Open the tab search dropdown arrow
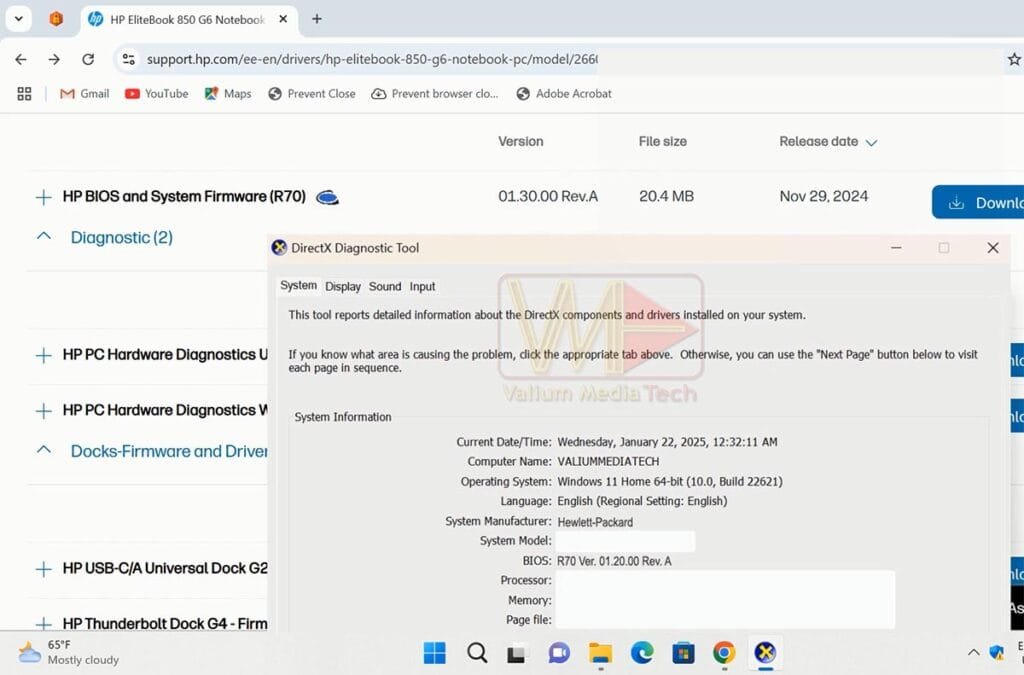The height and width of the screenshot is (675, 1024). [18, 18]
